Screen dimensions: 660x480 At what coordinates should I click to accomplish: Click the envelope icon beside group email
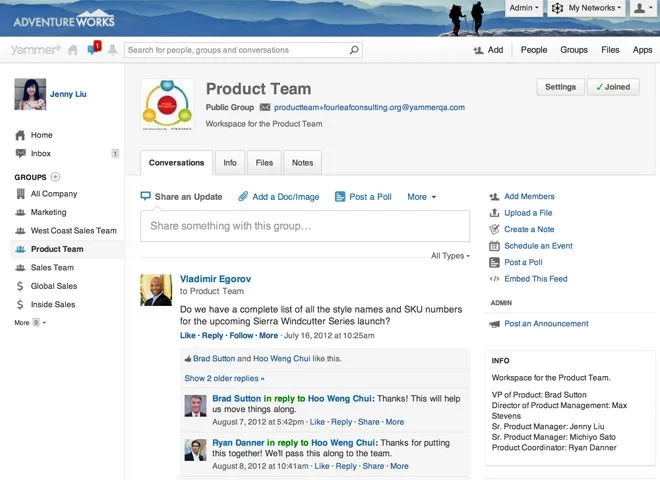click(x=265, y=107)
